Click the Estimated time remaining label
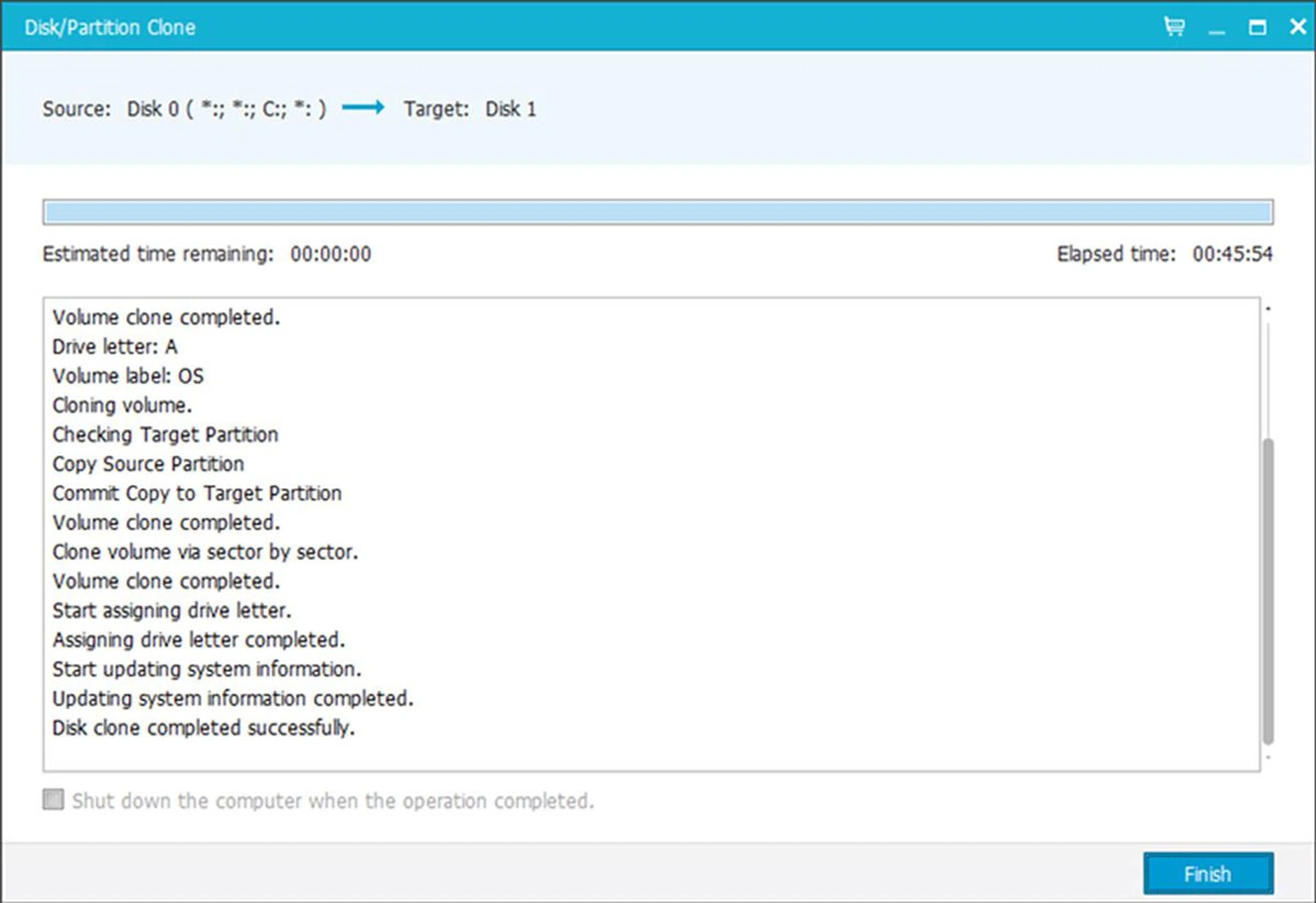 pos(156,254)
